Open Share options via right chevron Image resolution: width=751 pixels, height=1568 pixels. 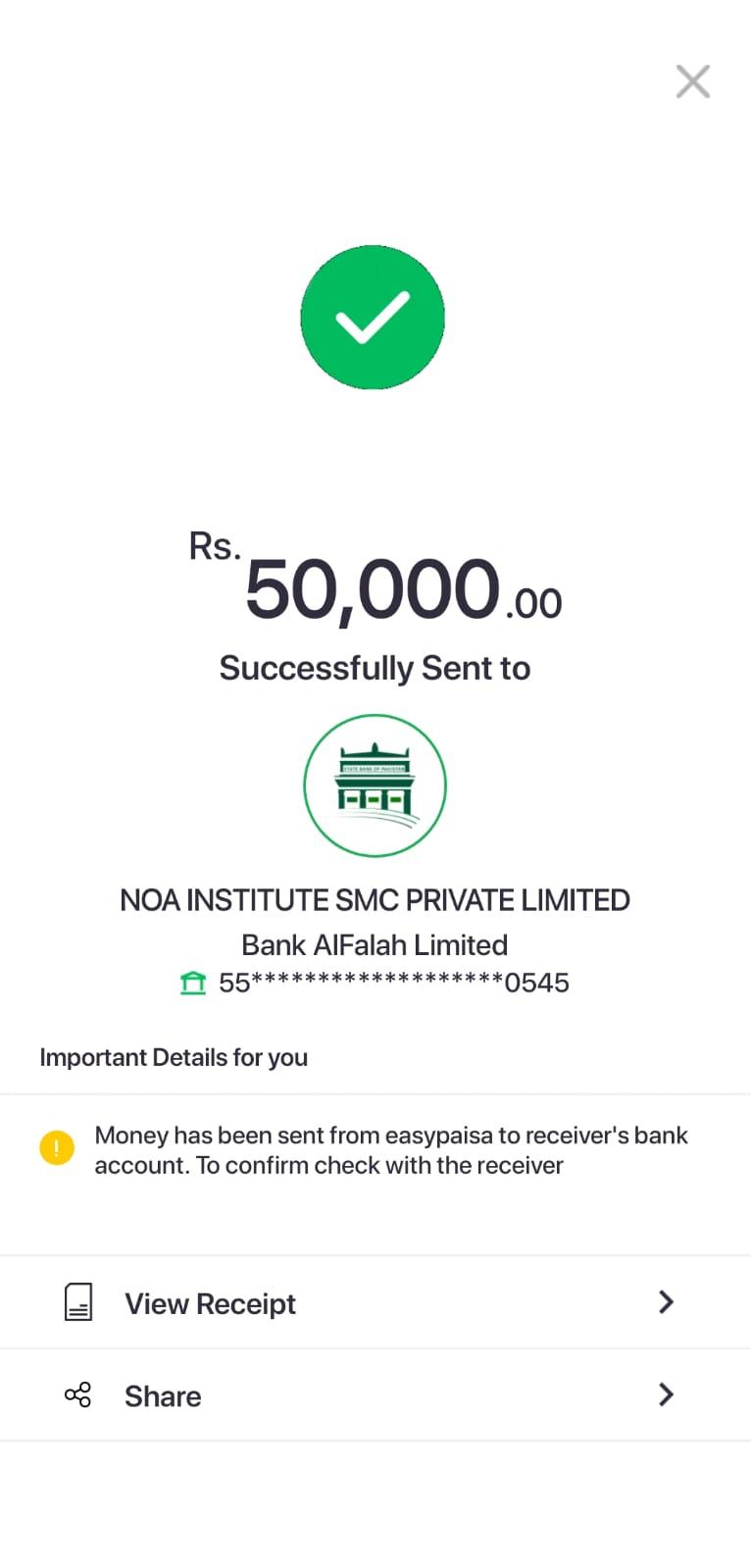(666, 1394)
